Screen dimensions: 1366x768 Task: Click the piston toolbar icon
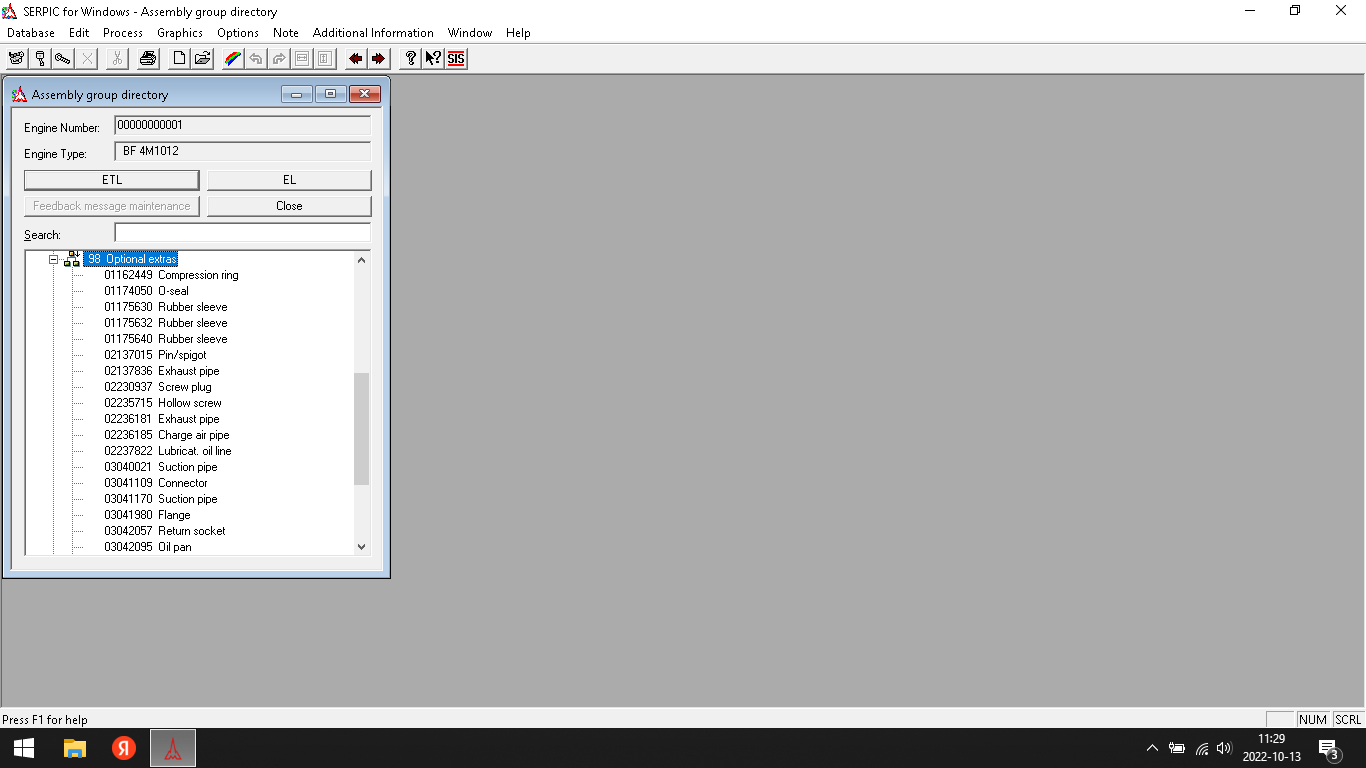click(x=40, y=59)
